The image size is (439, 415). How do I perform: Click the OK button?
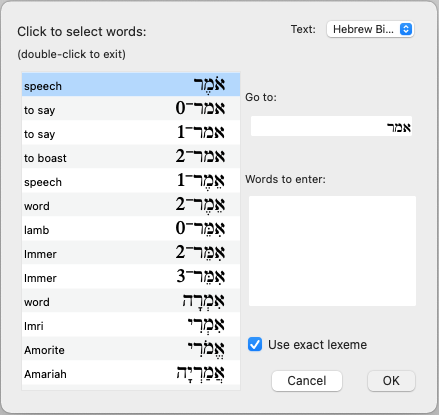pos(391,381)
